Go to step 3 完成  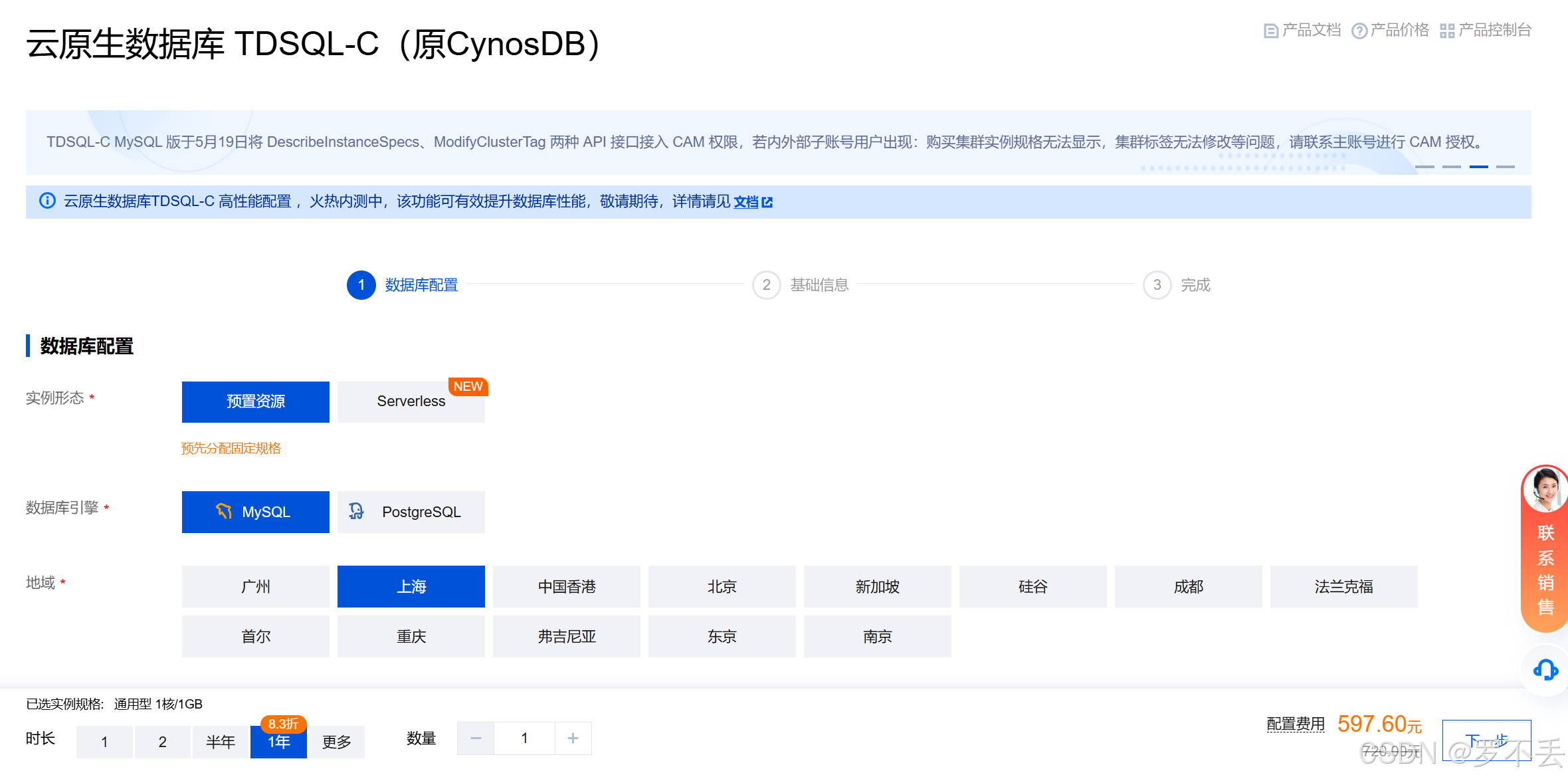[x=1177, y=285]
